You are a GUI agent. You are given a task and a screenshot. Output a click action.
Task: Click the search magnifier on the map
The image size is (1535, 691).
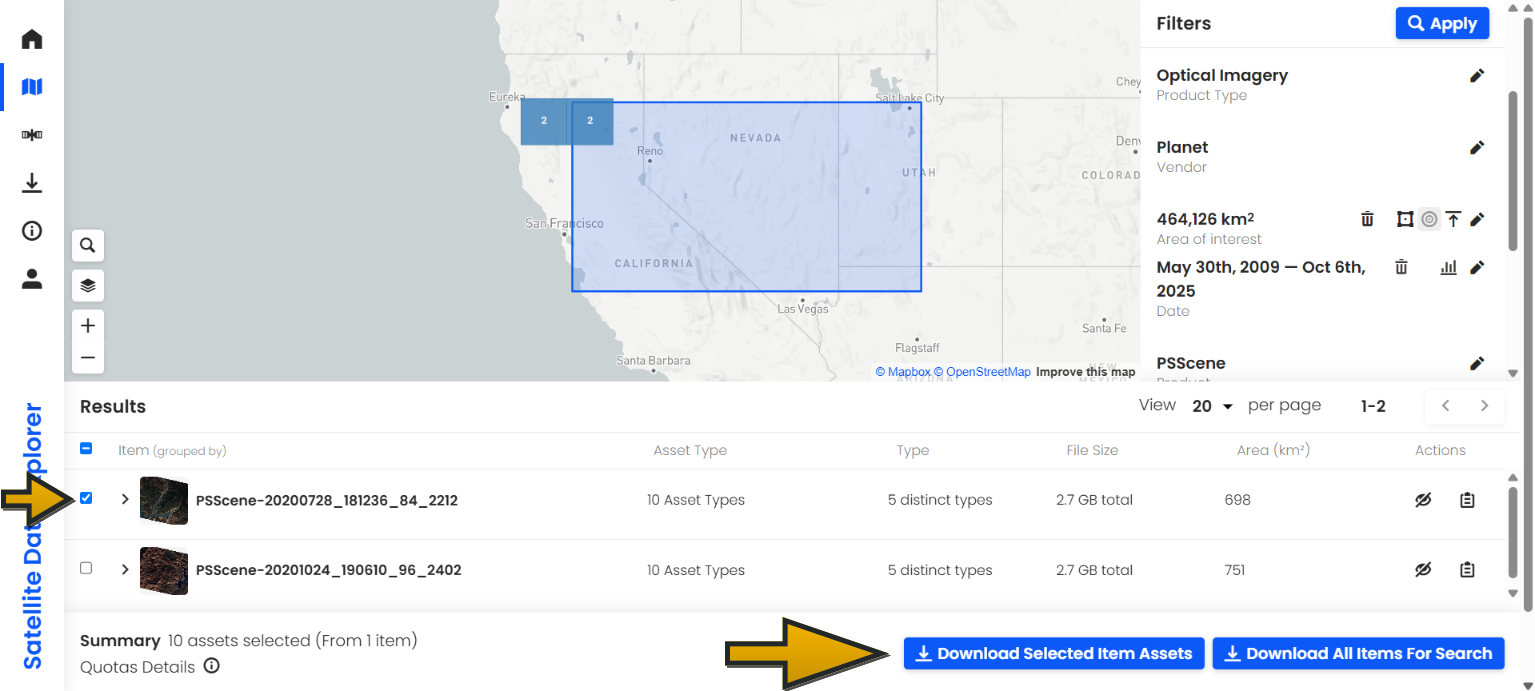87,245
